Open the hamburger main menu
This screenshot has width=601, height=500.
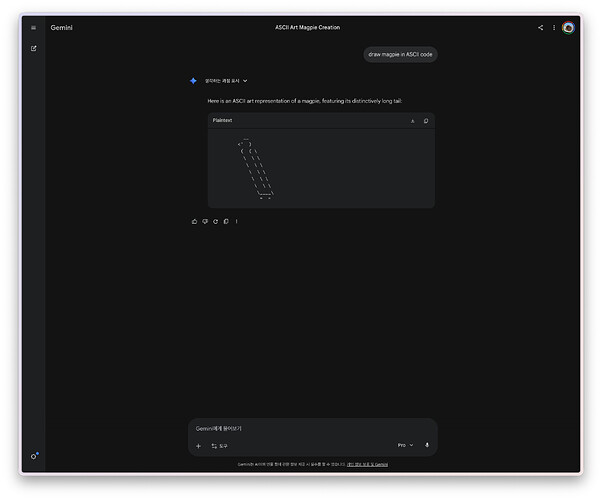[x=34, y=28]
